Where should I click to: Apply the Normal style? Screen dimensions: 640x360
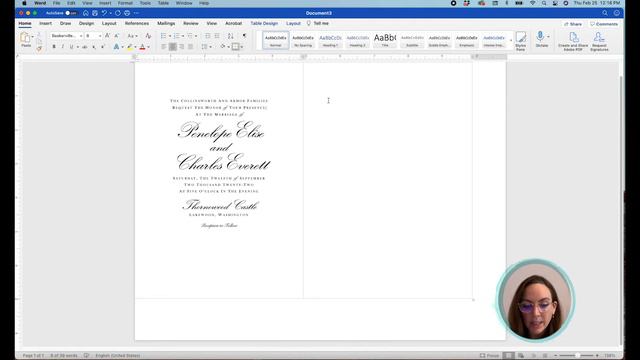pyautogui.click(x=276, y=40)
